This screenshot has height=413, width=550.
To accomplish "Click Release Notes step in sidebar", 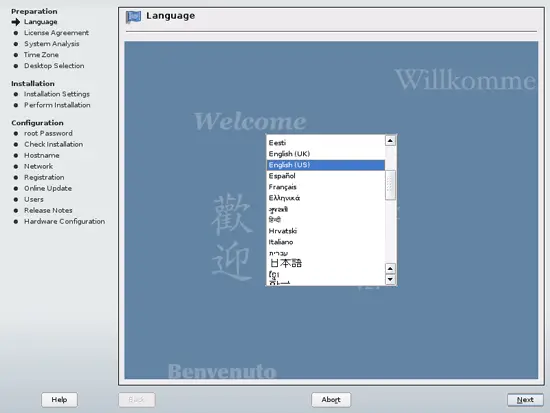I will [x=48, y=211].
